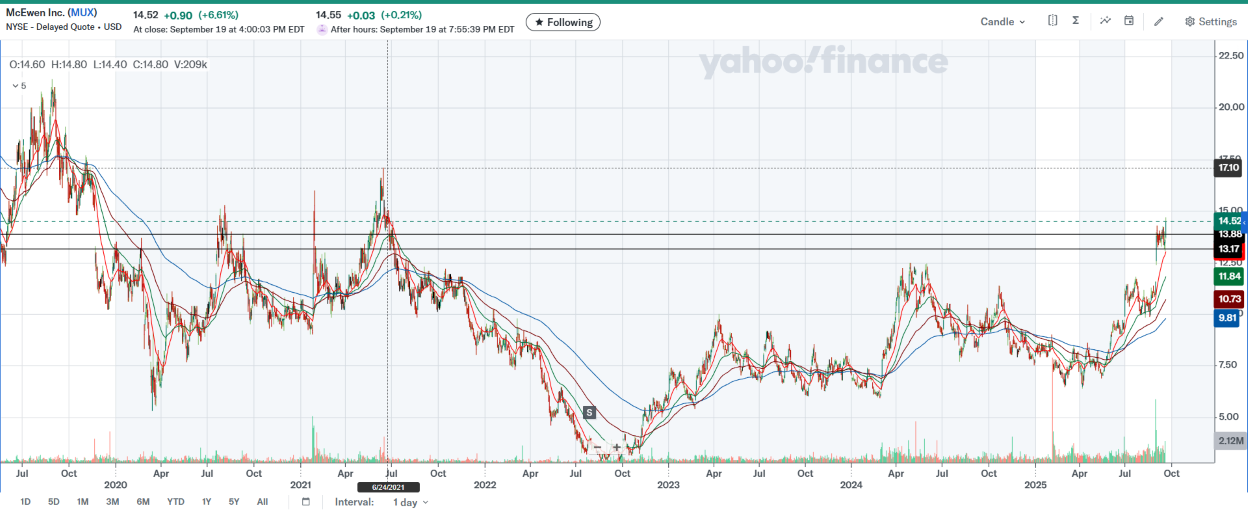Open the chart comparison range icon
The height and width of the screenshot is (514, 1248).
(x=1053, y=21)
